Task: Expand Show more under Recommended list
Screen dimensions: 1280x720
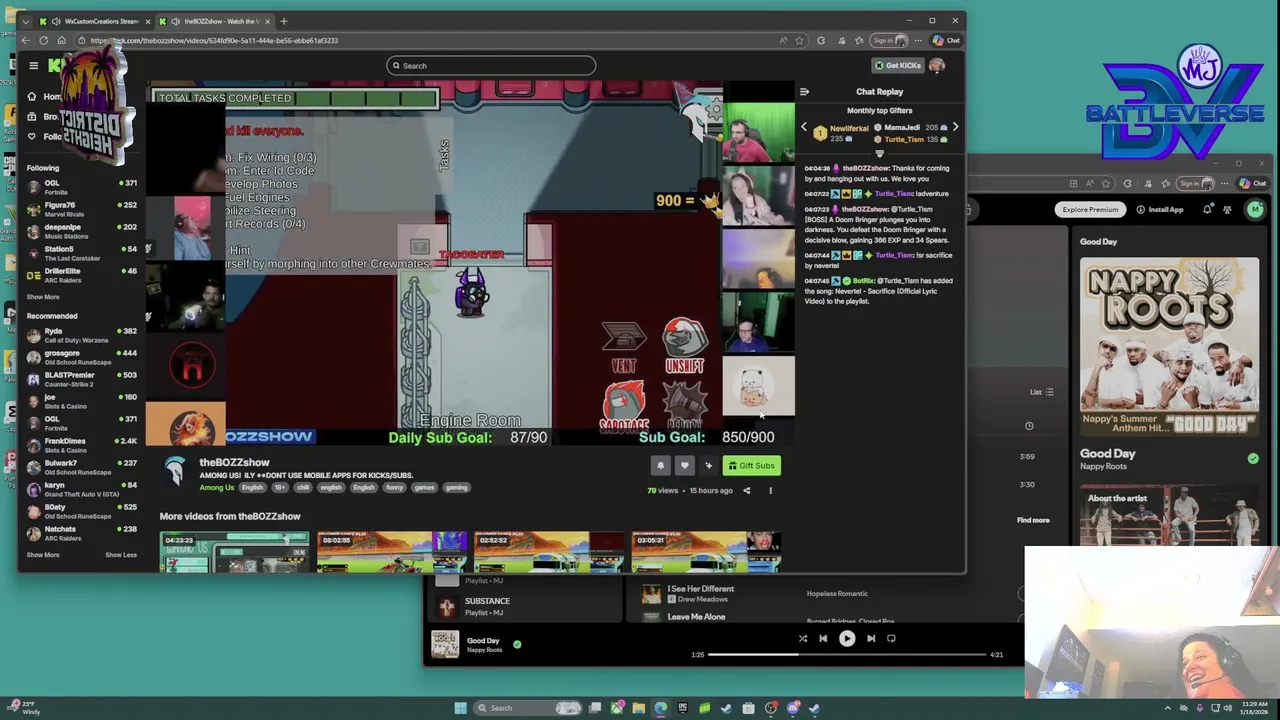Action: (43, 555)
